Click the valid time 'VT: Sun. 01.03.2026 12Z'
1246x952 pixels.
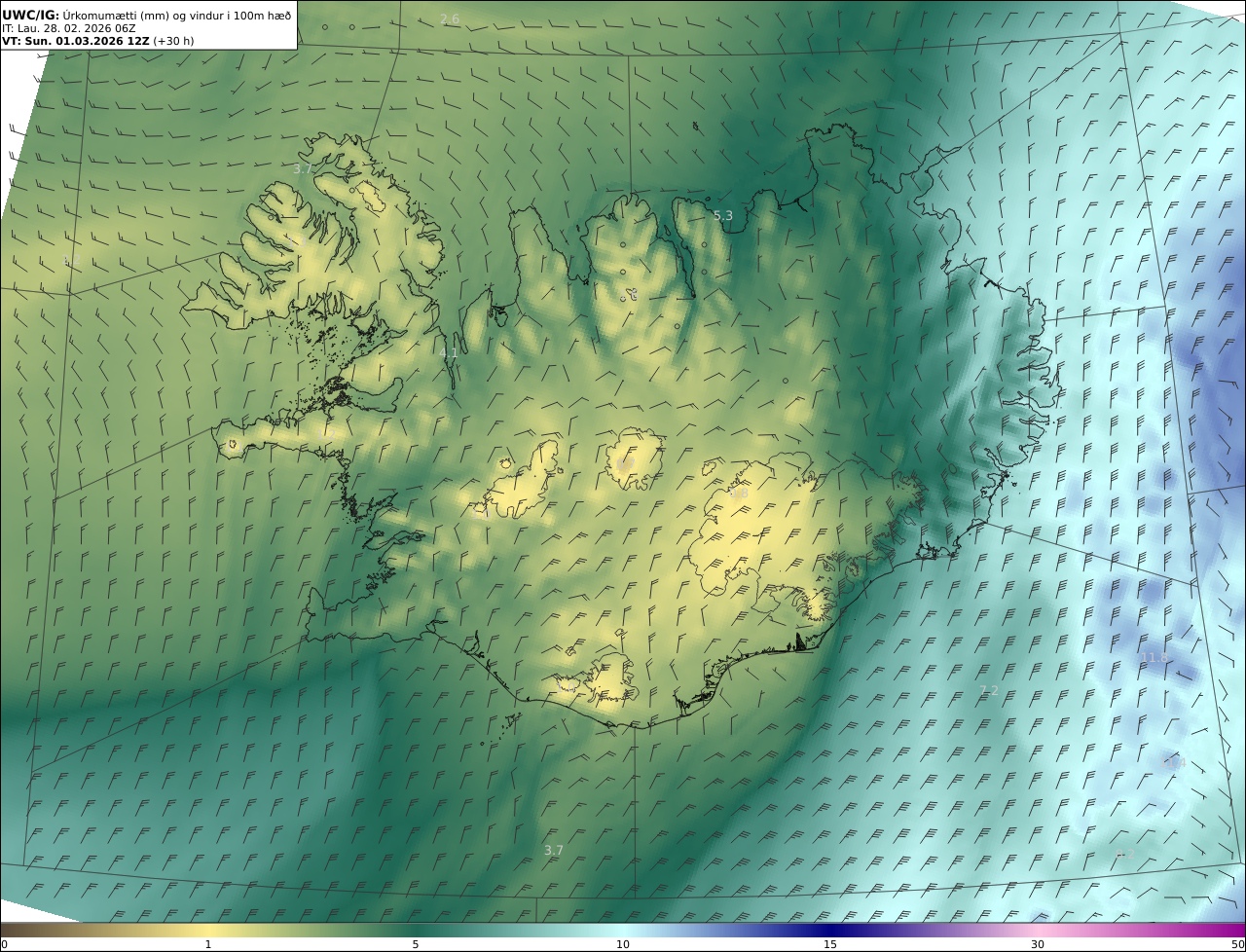[76, 42]
